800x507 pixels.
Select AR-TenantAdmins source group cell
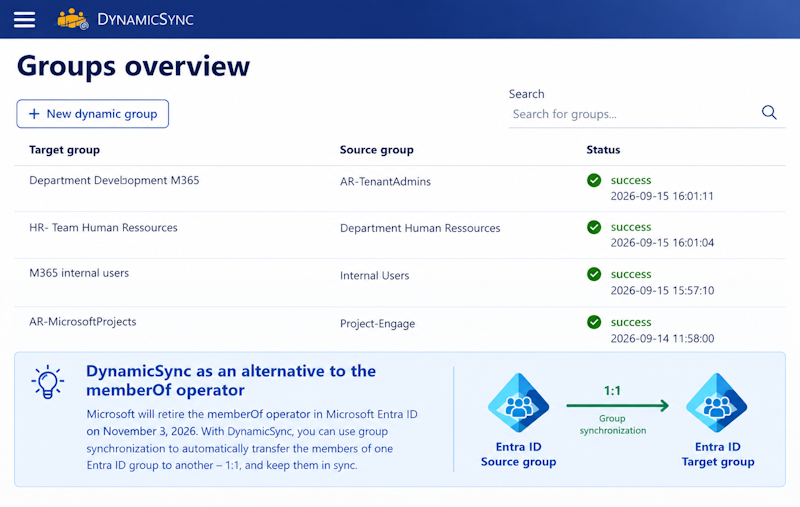(x=385, y=181)
